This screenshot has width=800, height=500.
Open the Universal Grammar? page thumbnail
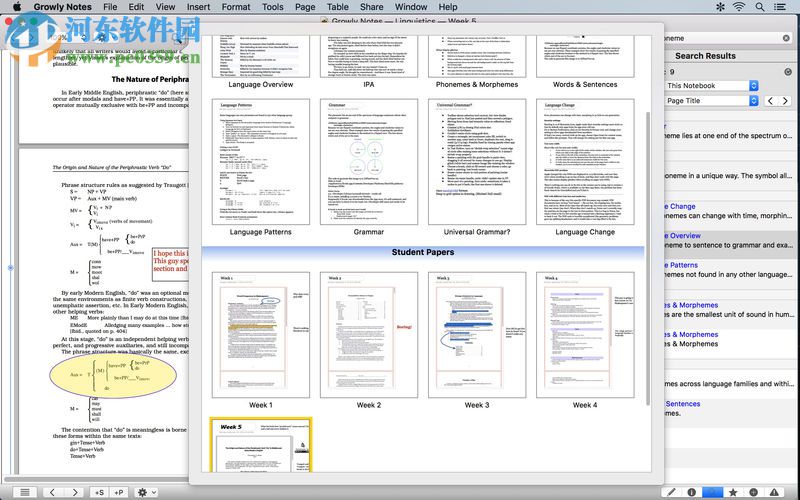click(x=477, y=161)
